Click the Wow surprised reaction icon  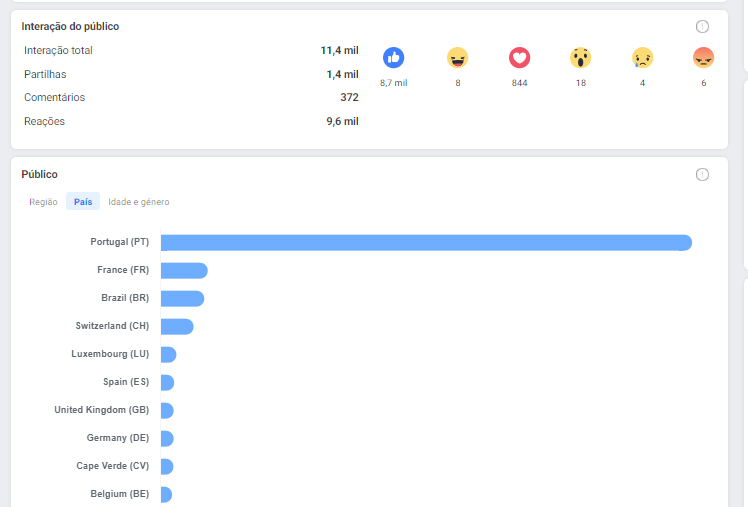pos(580,58)
